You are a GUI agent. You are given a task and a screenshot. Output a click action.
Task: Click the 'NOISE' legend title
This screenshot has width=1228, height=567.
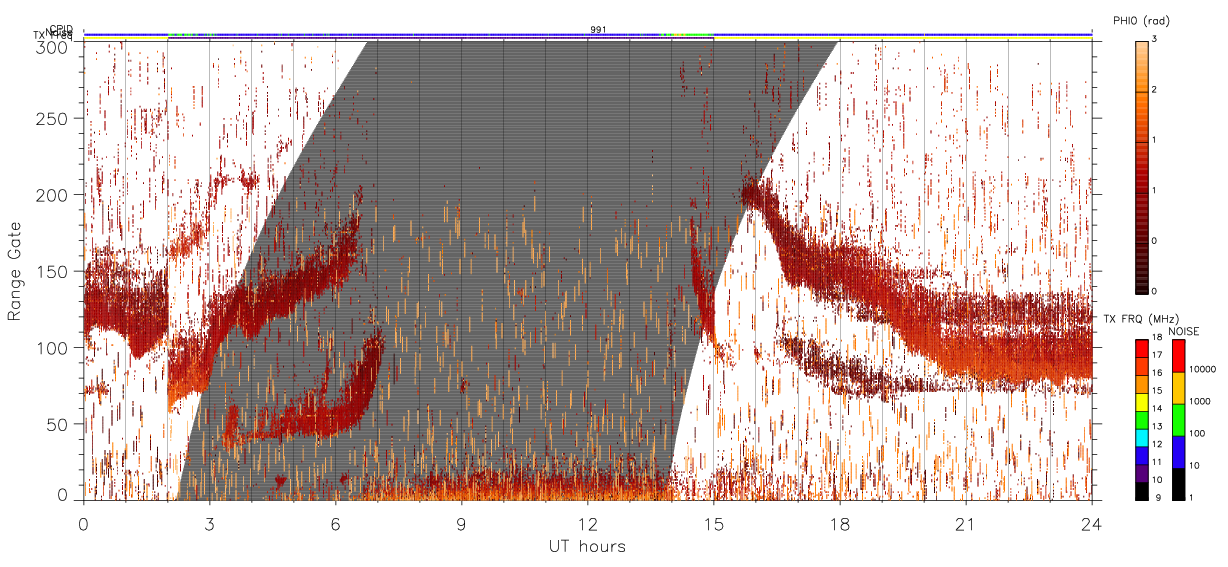(x=1183, y=331)
